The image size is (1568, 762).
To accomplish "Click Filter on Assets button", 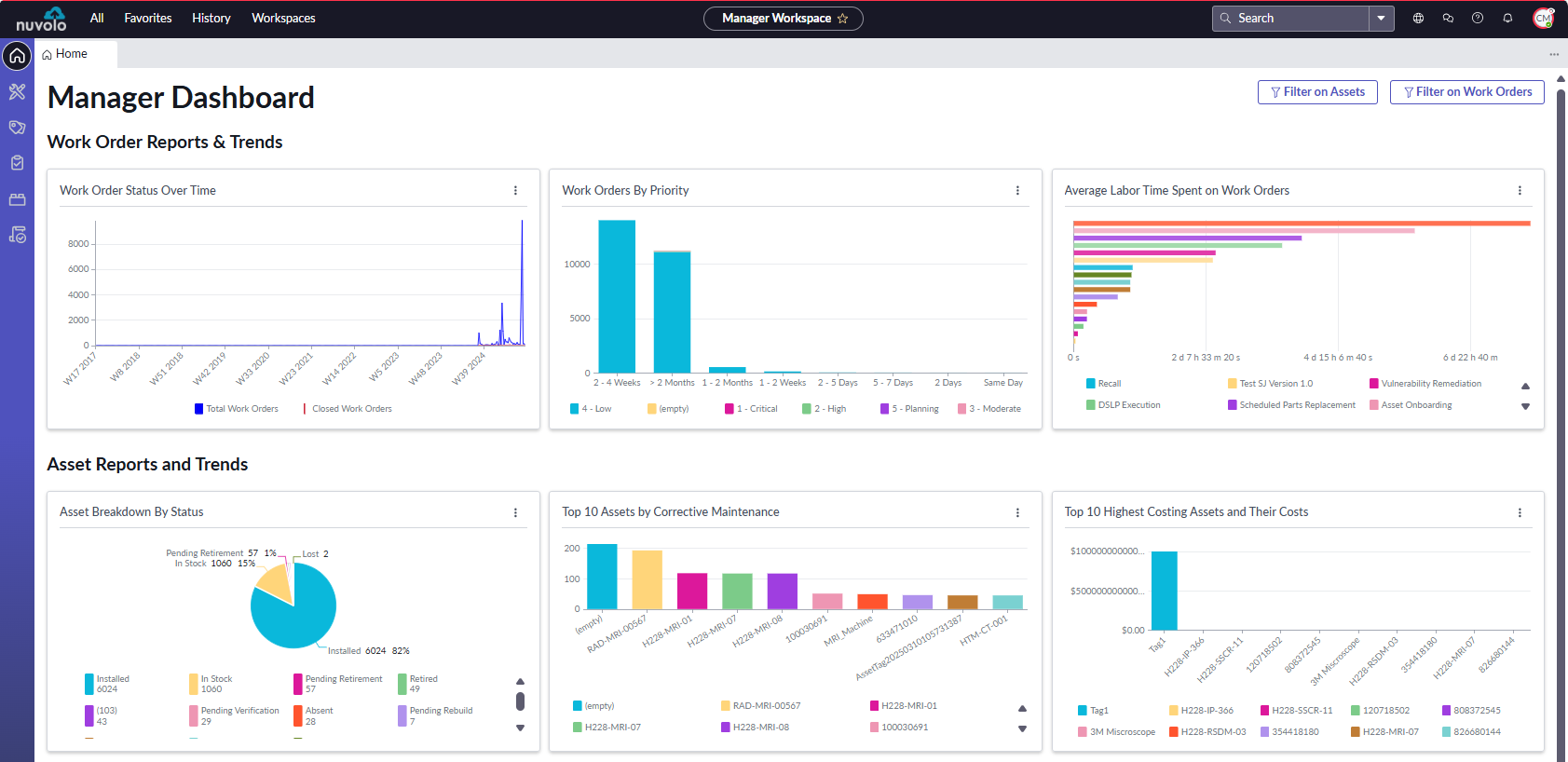I will [1317, 91].
